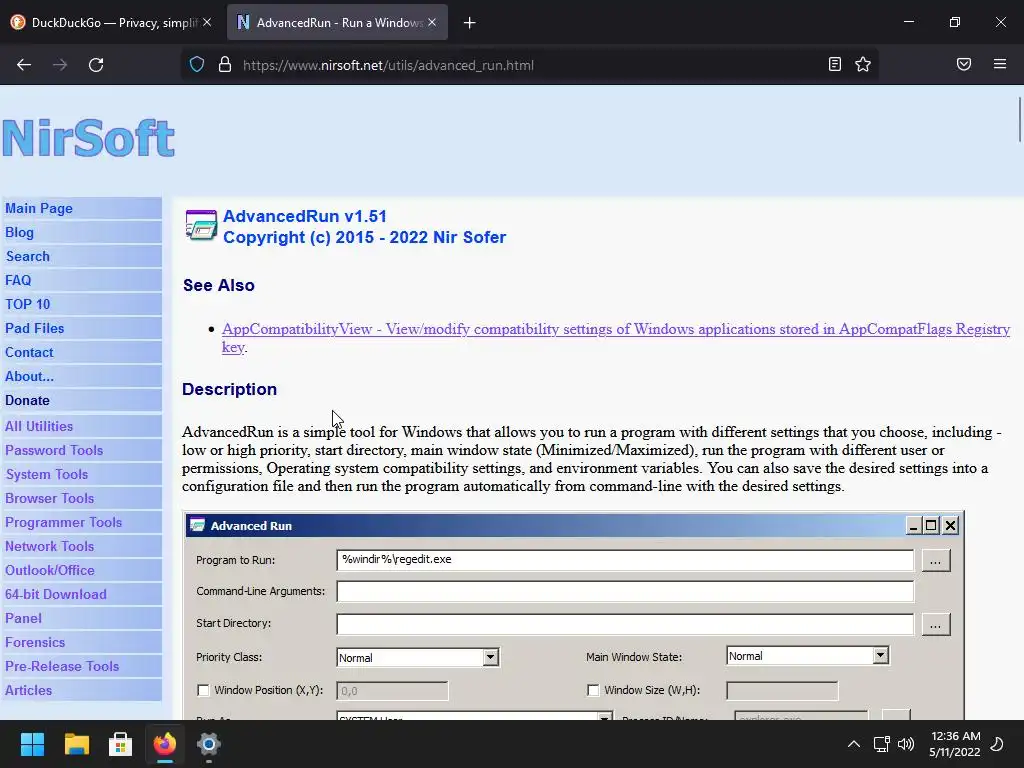Open the tracking protection shield
This screenshot has width=1024, height=768.
pos(197,65)
